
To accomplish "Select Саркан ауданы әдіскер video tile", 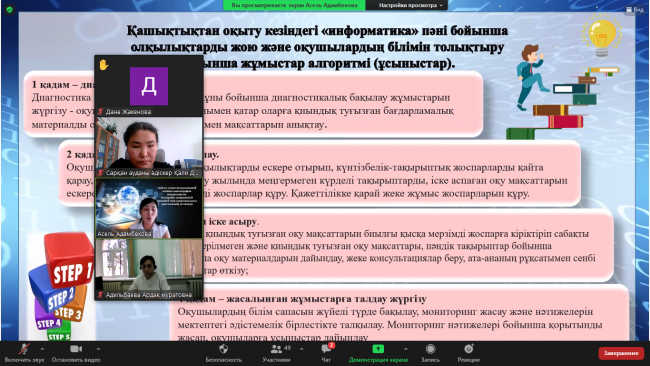I will [149, 147].
